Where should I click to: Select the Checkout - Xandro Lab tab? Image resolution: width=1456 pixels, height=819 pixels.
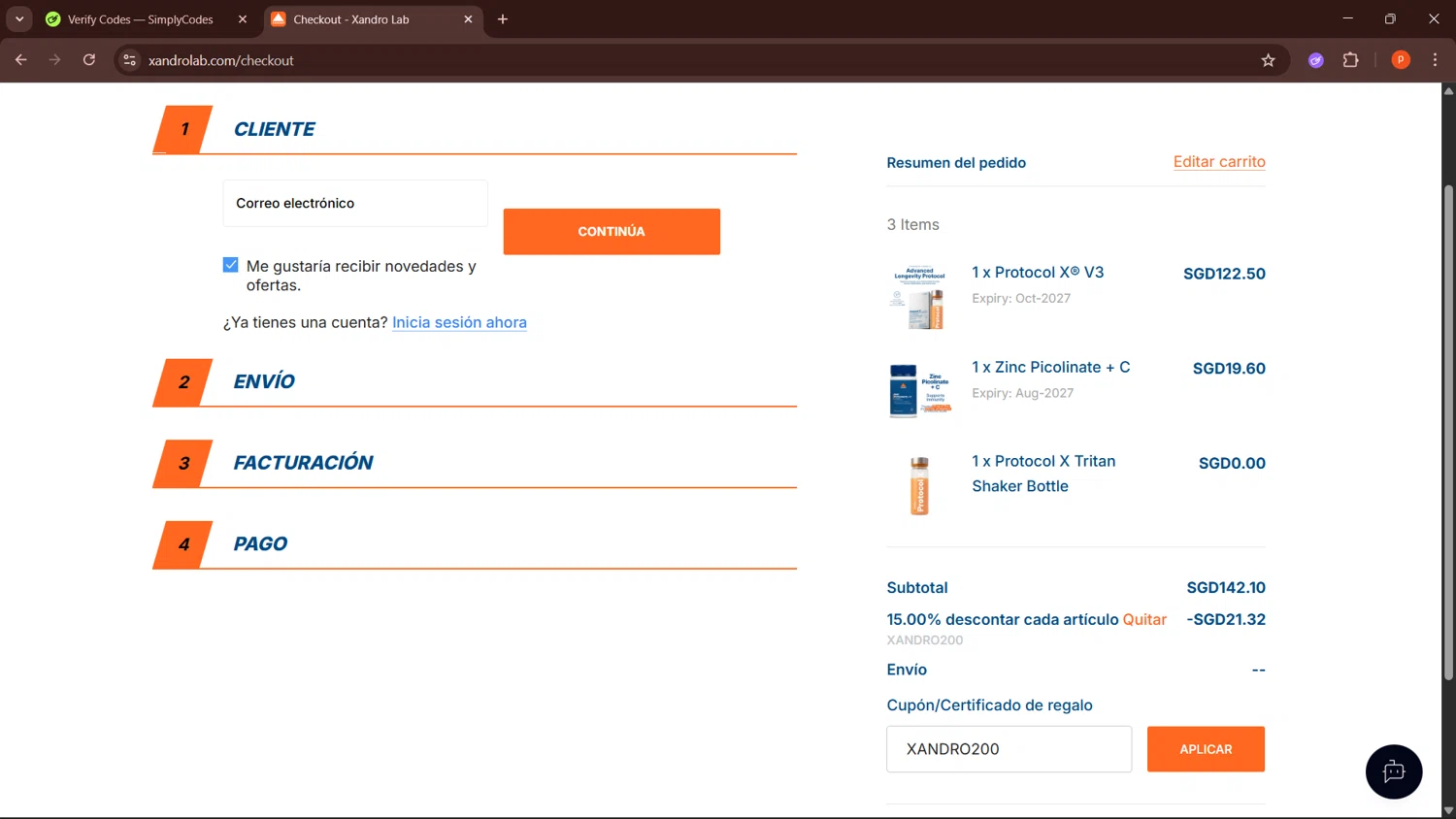pos(373,19)
